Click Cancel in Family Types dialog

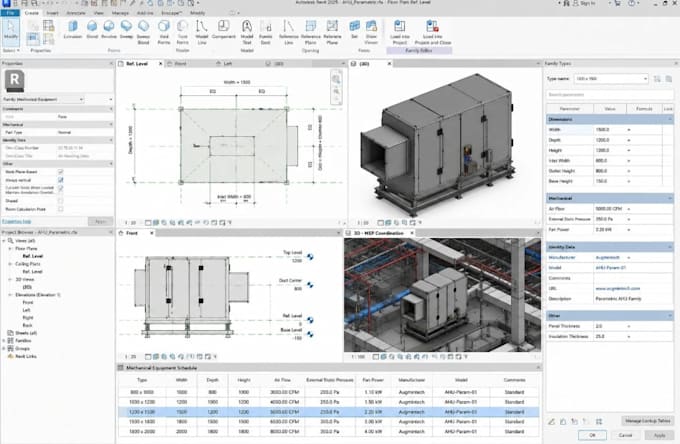pos(625,435)
